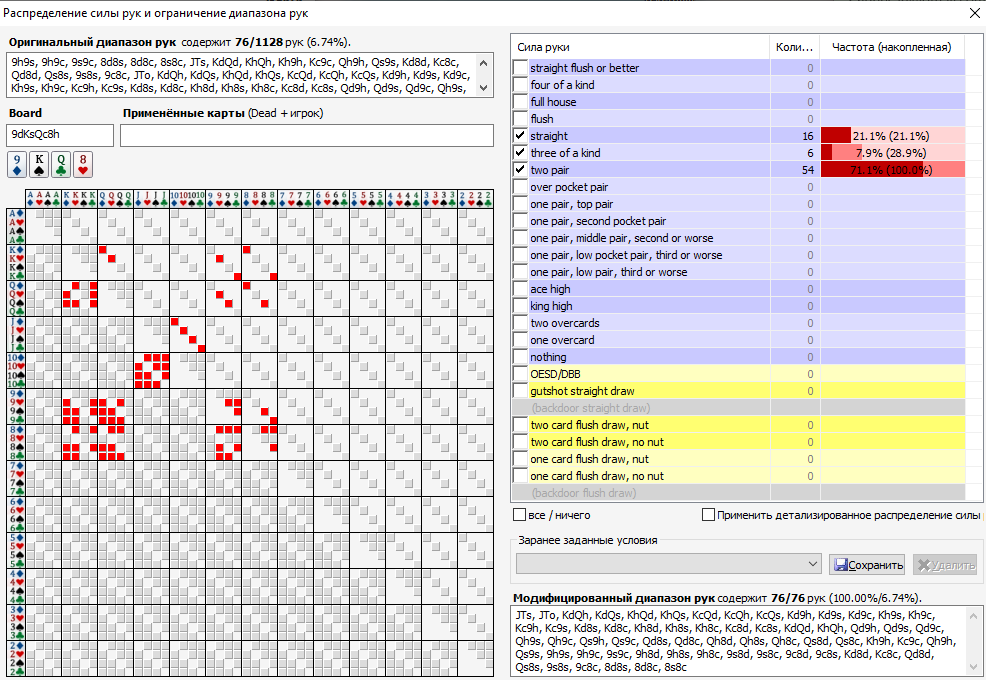Focus the Применённые карты (Dead) input field

pyautogui.click(x=307, y=135)
